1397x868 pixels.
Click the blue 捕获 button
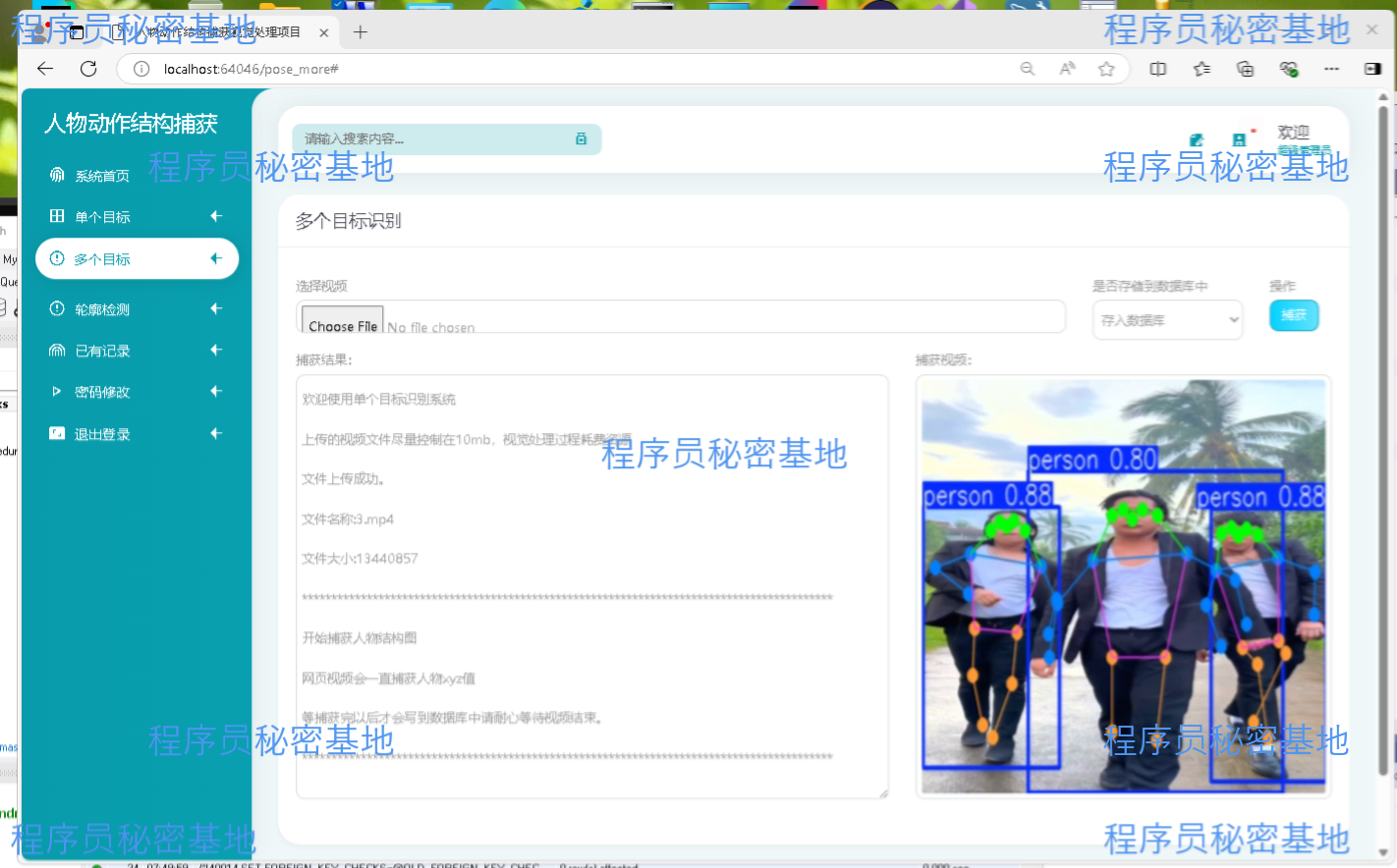pyautogui.click(x=1294, y=315)
